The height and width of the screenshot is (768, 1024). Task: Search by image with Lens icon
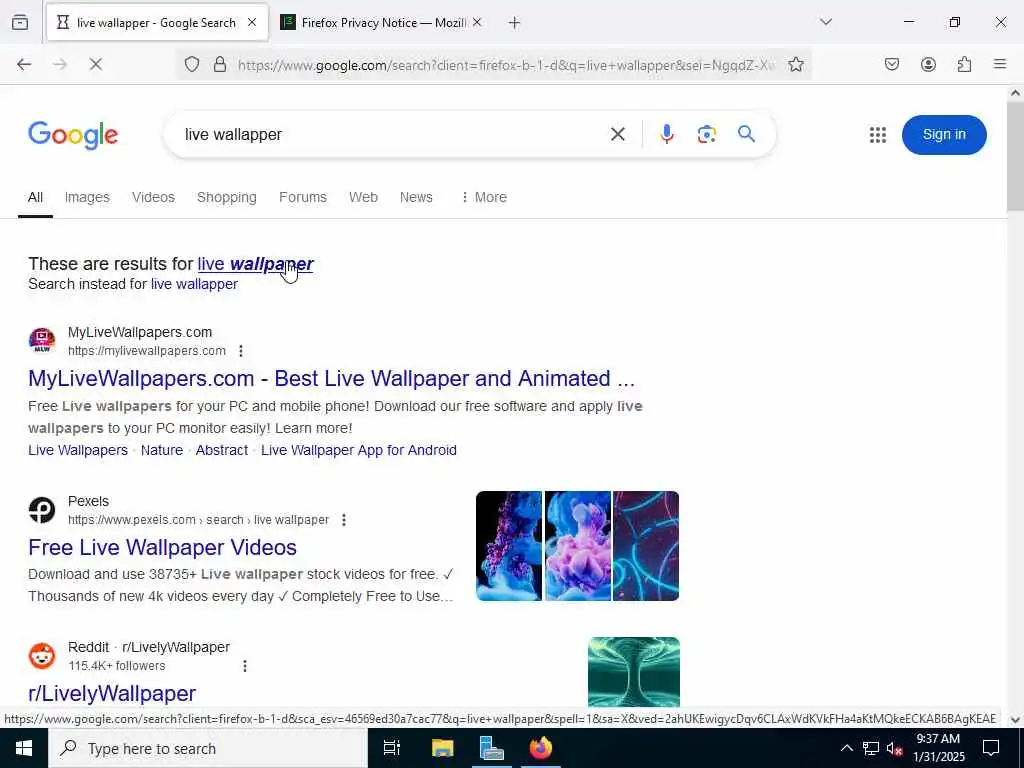coord(707,135)
